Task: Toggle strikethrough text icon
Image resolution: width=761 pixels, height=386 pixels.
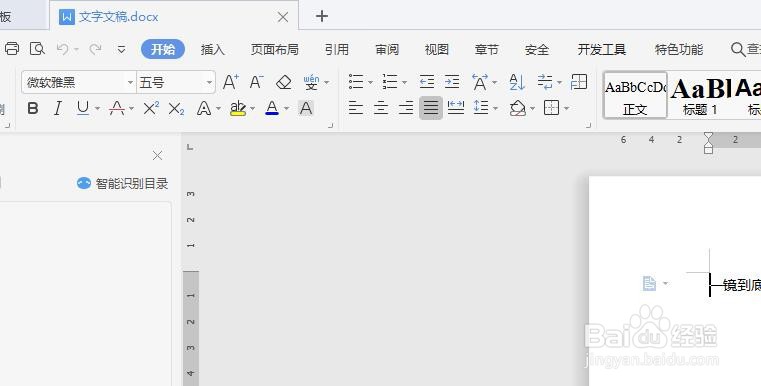Action: (117, 108)
